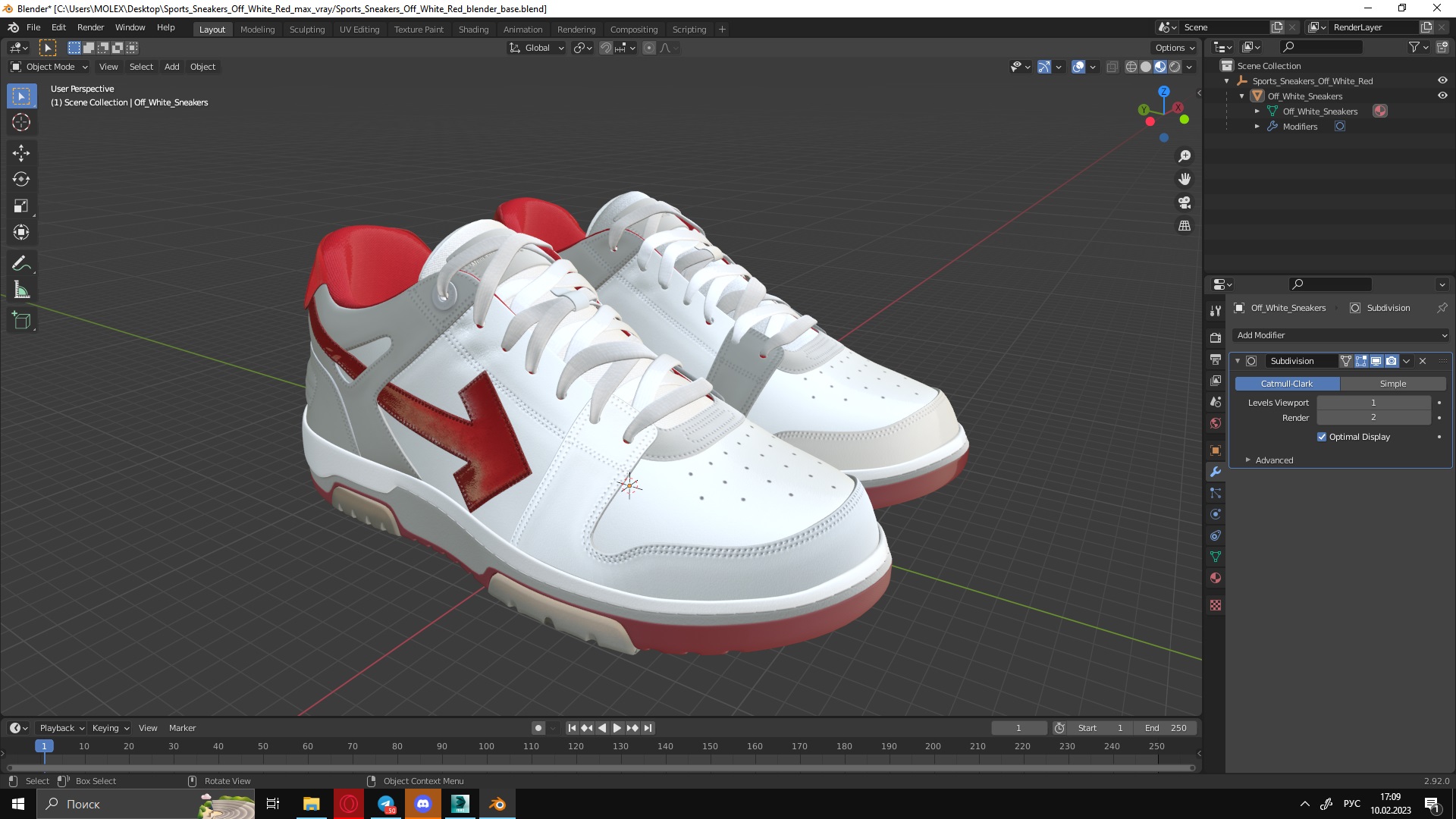The image size is (1456, 819).
Task: Expand the Advanced section
Action: [x=1274, y=460]
